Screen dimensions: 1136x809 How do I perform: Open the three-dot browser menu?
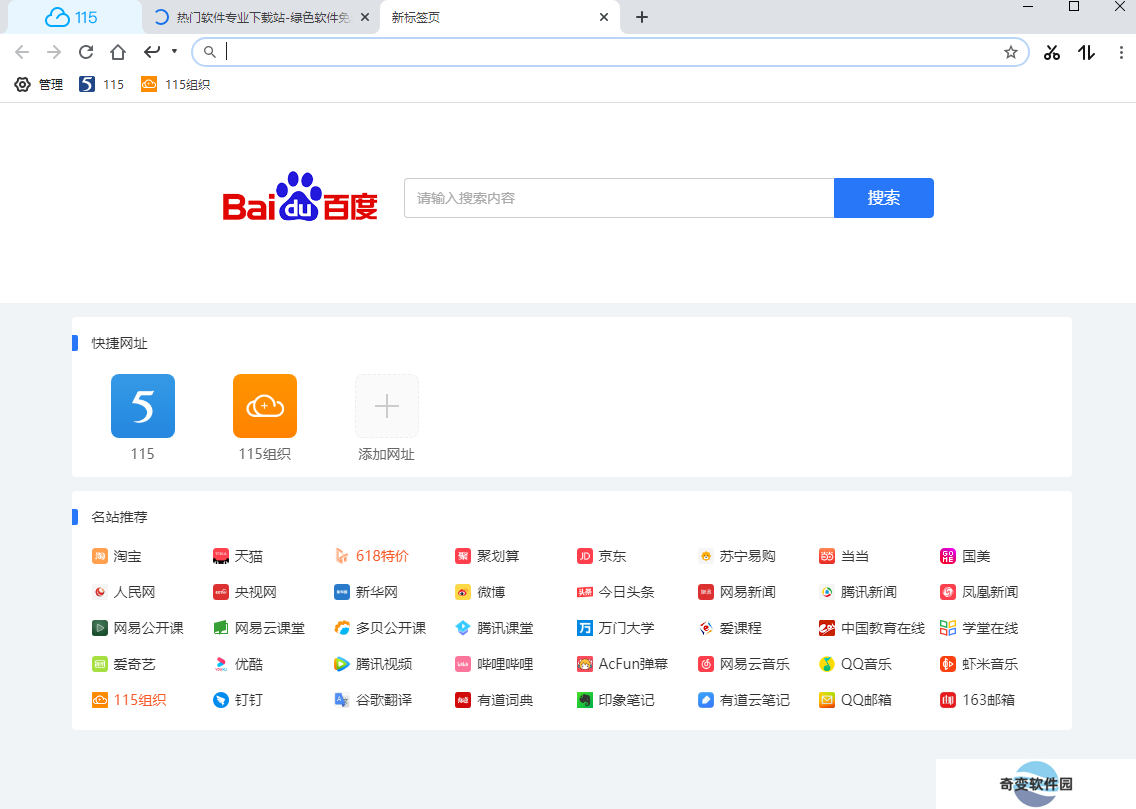(1121, 52)
